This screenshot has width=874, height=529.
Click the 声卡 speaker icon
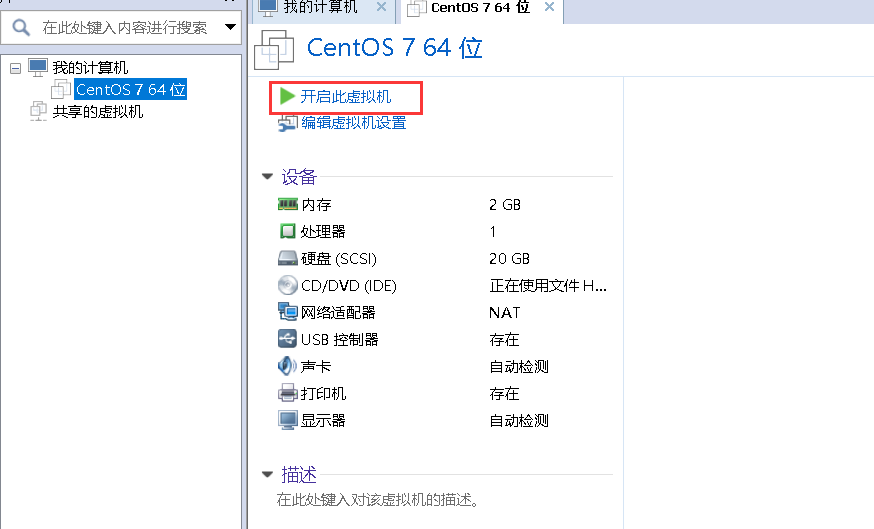[287, 366]
